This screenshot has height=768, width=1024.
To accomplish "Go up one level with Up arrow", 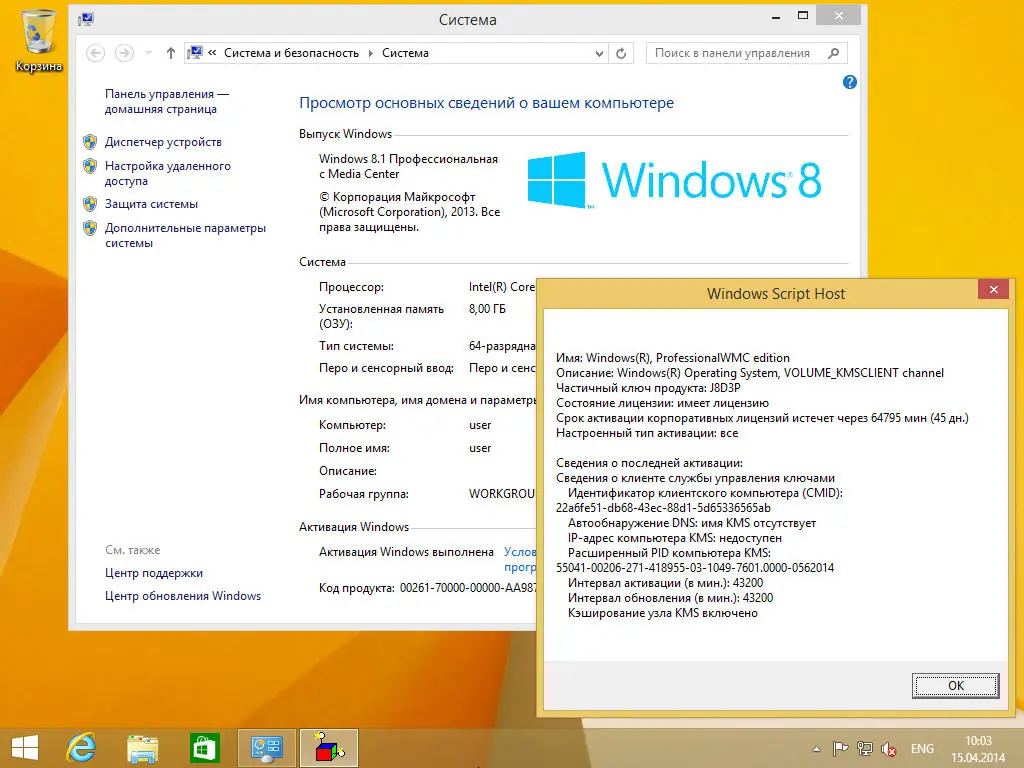I will click(170, 53).
